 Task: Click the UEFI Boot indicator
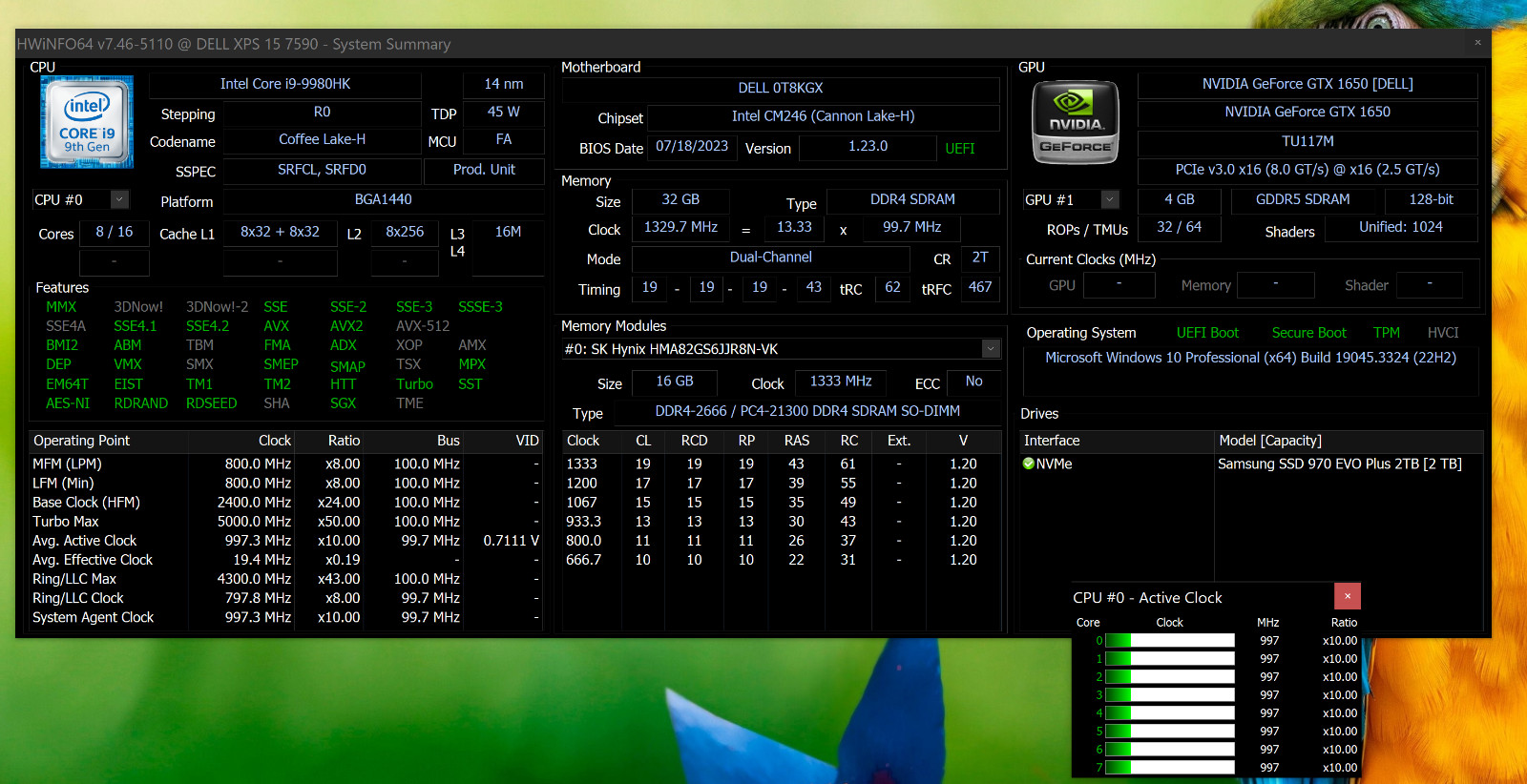(x=1207, y=333)
